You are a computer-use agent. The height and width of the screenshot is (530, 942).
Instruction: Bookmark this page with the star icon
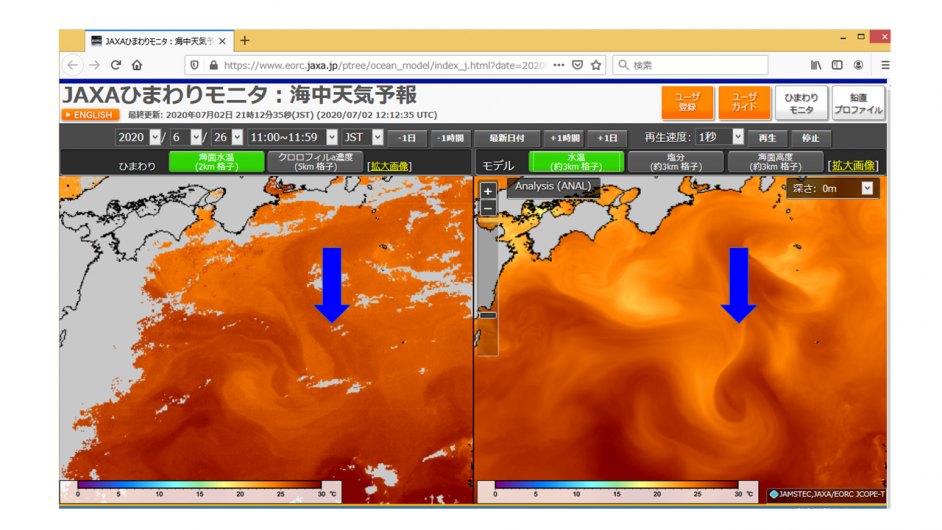click(x=596, y=65)
